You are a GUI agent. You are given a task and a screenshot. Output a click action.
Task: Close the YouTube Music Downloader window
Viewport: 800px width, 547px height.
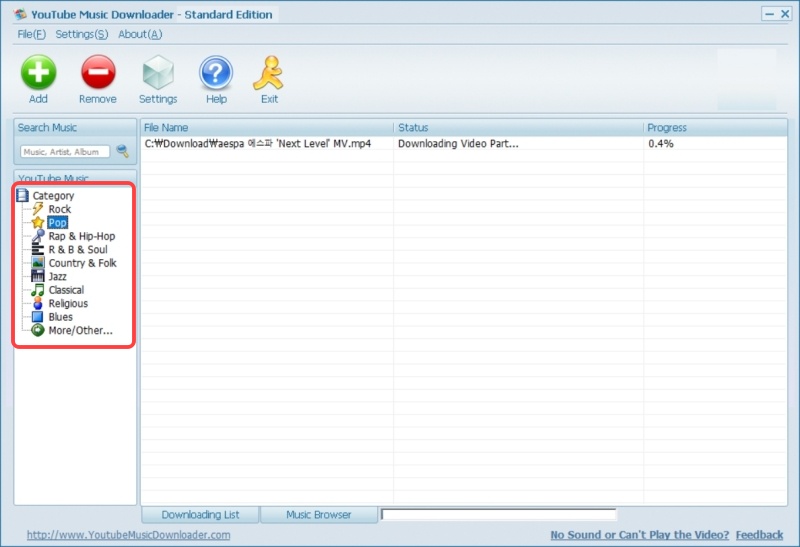tap(785, 14)
